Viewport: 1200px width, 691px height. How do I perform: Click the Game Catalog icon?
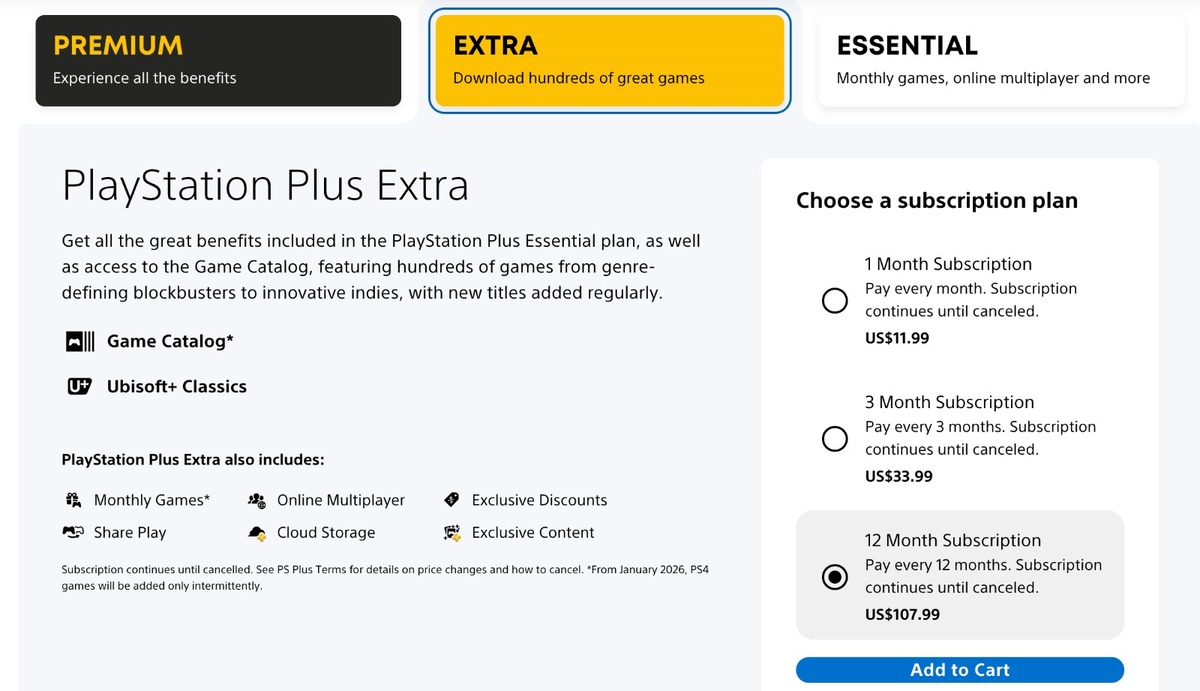pos(80,342)
